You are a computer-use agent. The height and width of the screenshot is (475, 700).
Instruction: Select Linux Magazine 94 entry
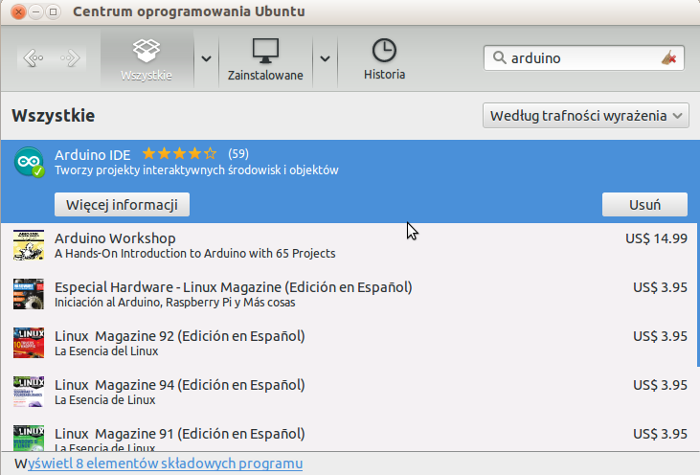[x=349, y=392]
